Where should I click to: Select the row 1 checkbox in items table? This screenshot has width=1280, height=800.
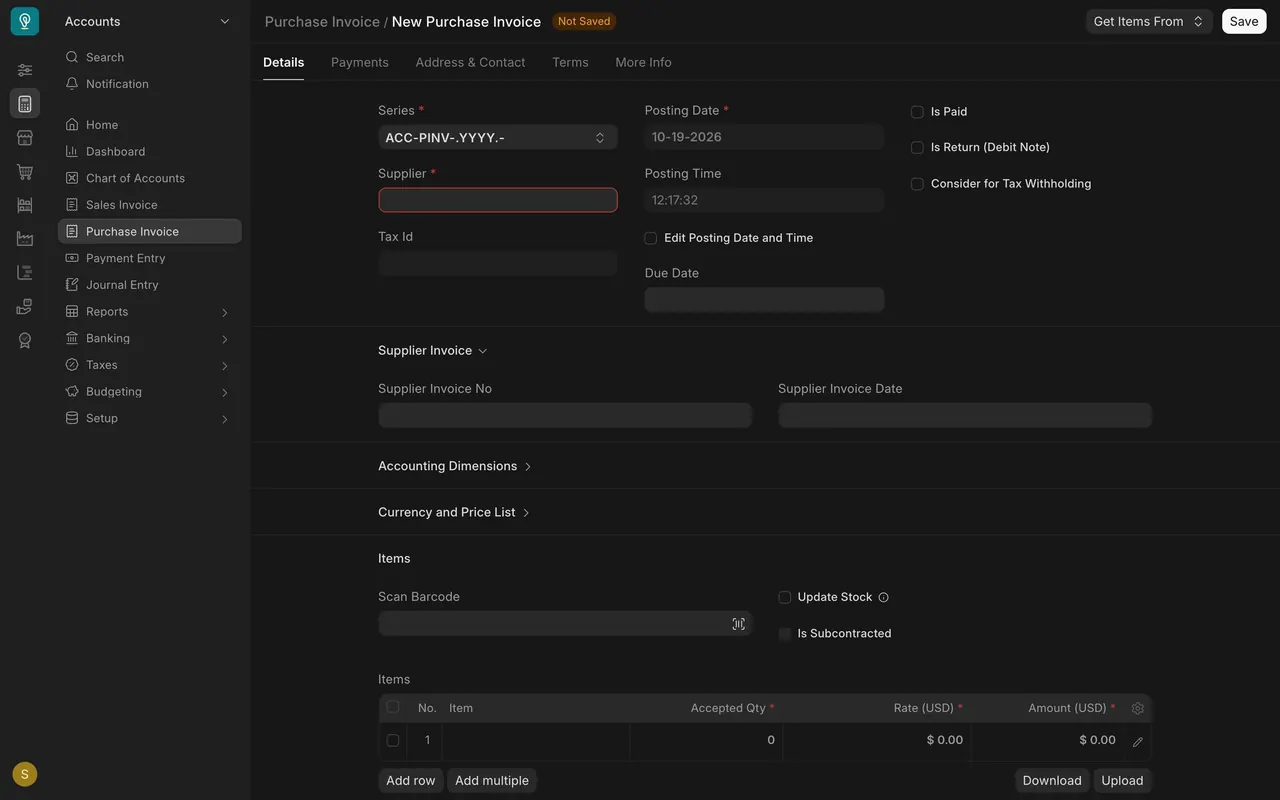coord(393,740)
